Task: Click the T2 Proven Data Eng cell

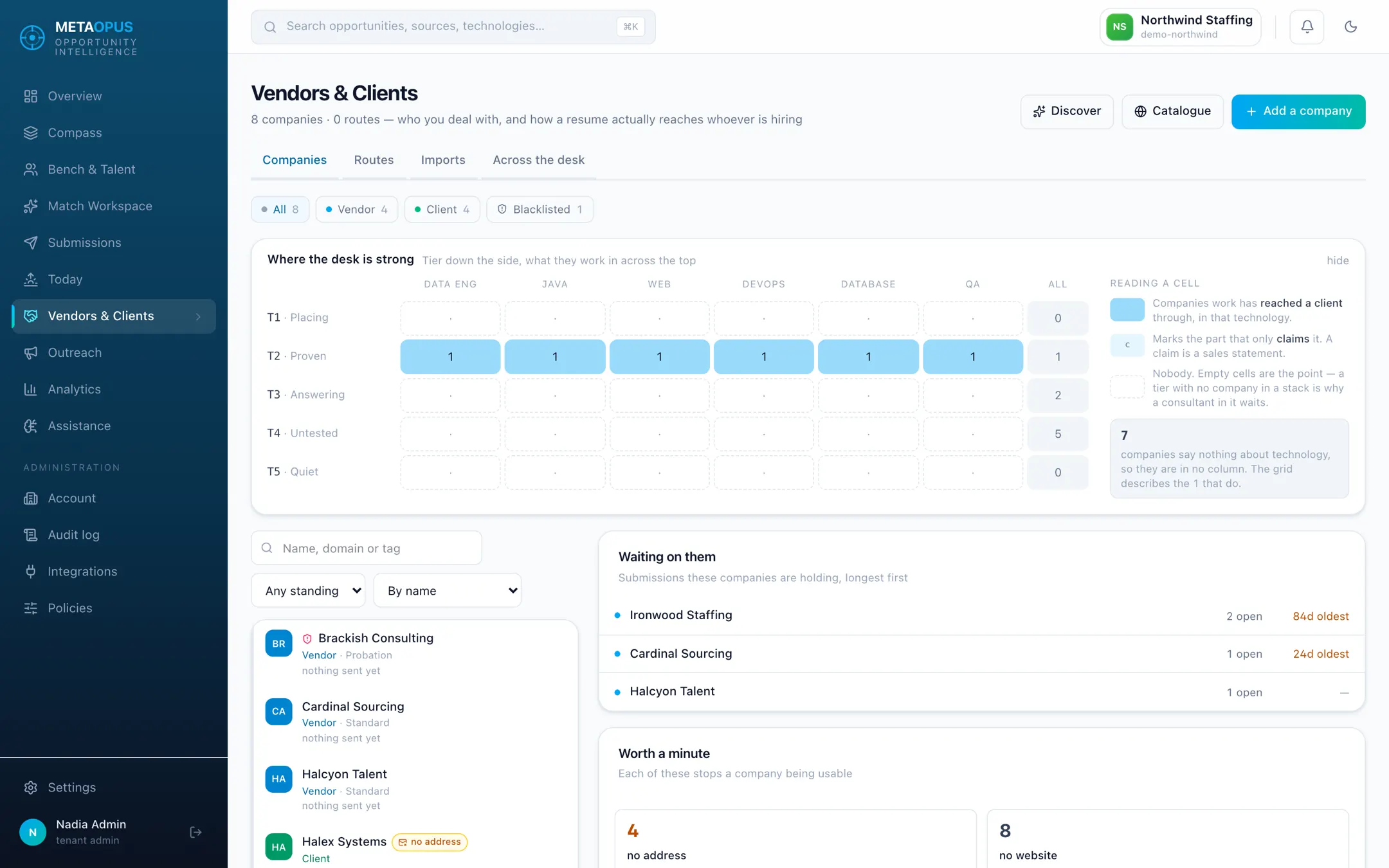Action: tap(450, 357)
